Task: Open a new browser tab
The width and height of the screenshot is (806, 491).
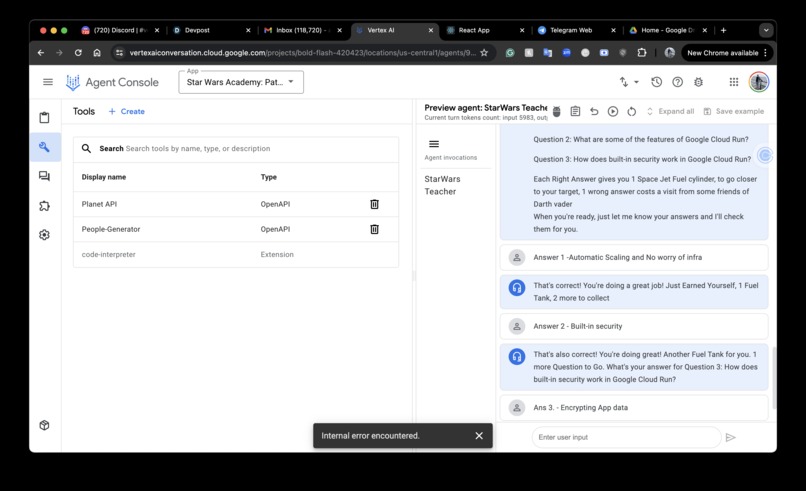Action: pos(723,30)
